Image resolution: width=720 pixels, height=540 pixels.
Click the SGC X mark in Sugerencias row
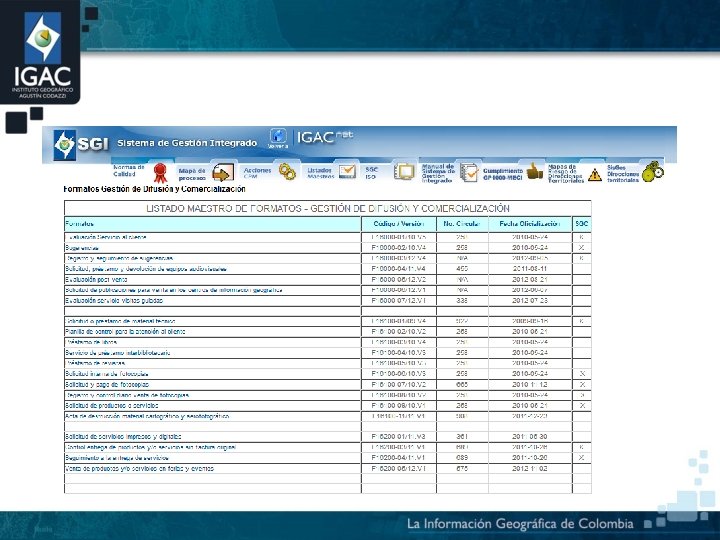coord(582,248)
